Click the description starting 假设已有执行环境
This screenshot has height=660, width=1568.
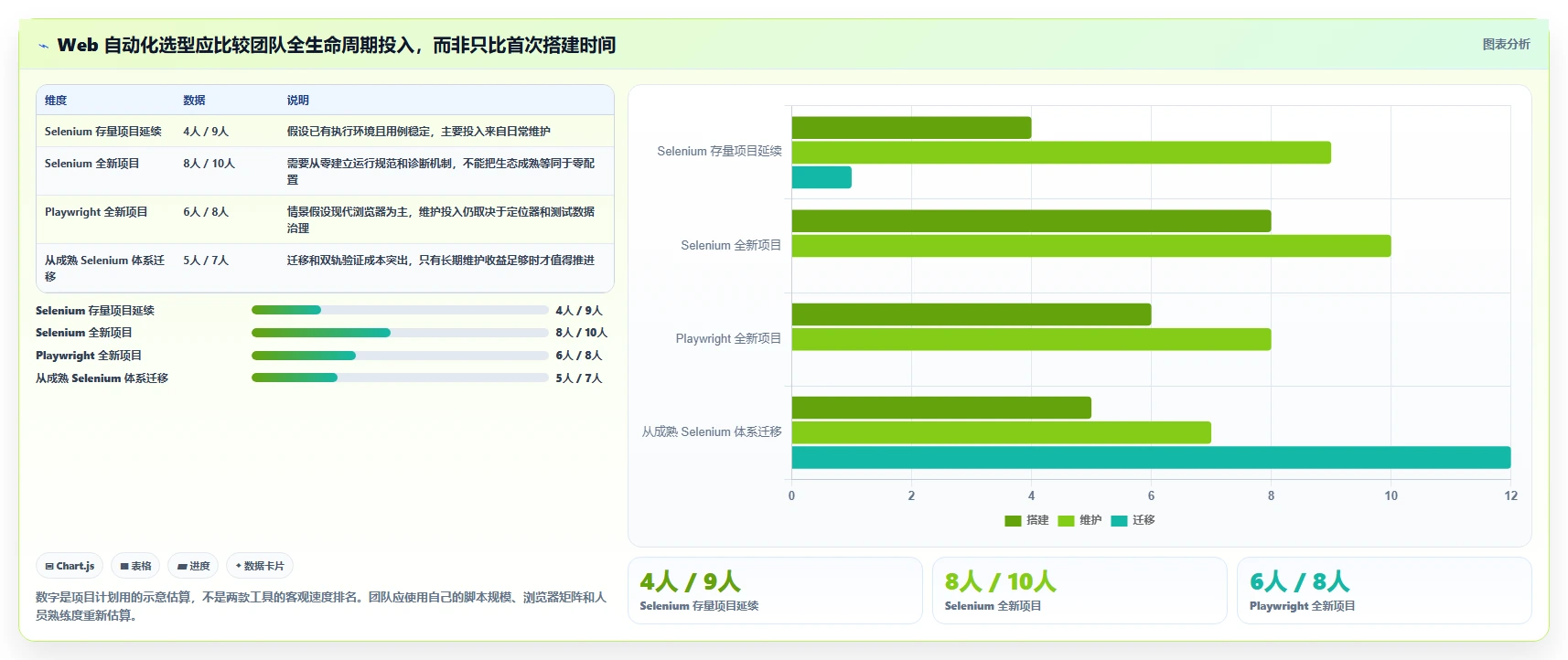[419, 132]
